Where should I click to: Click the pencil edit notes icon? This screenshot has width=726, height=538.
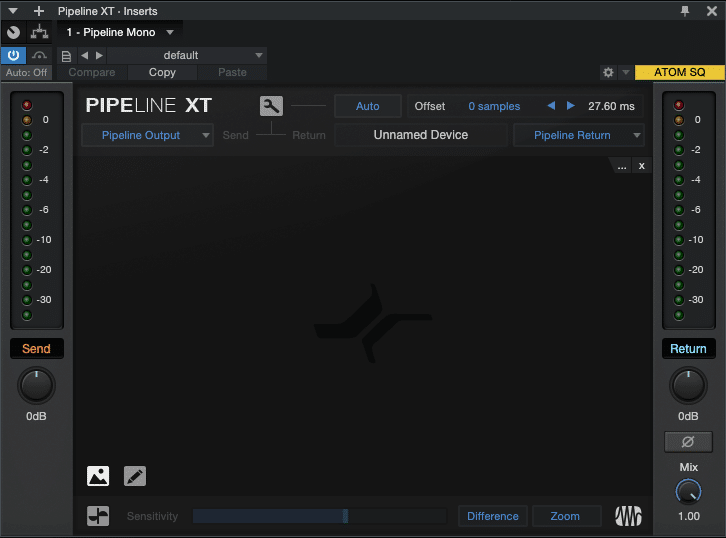click(135, 476)
